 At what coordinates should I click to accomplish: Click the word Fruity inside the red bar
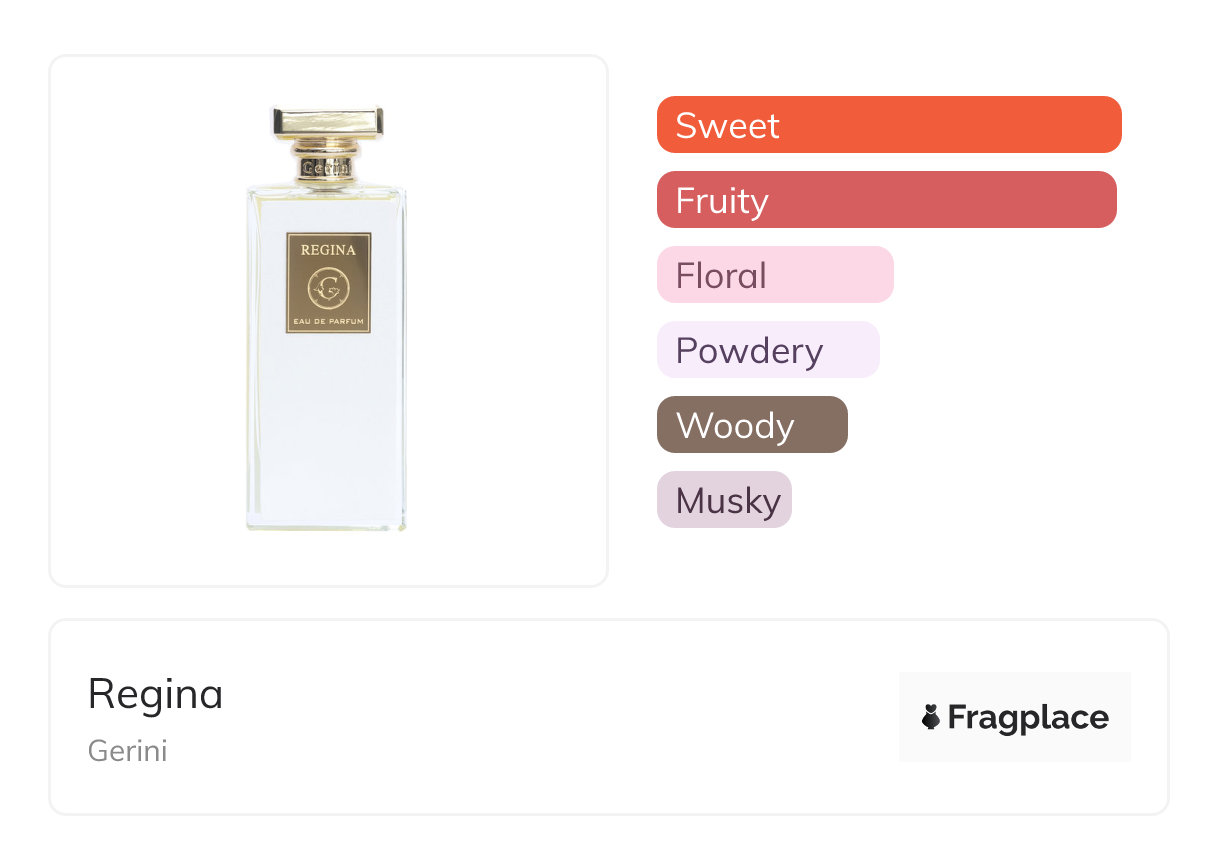coord(722,201)
